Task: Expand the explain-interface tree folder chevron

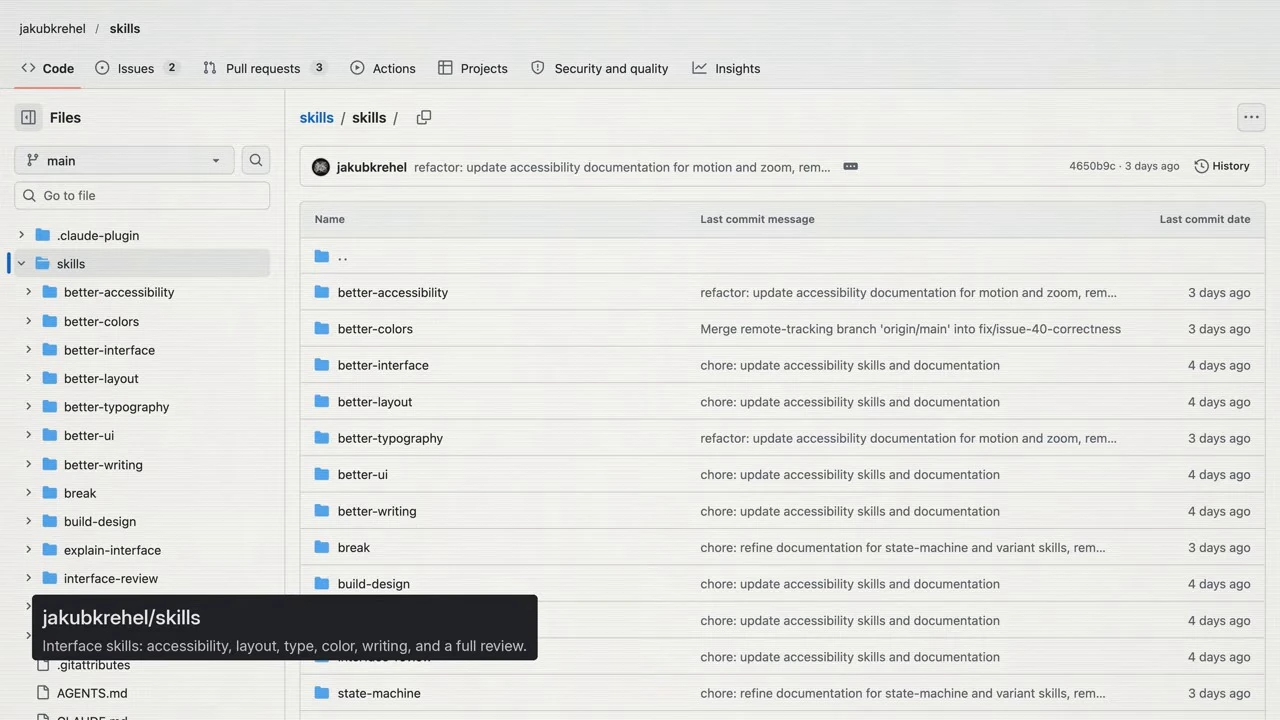Action: coord(28,550)
